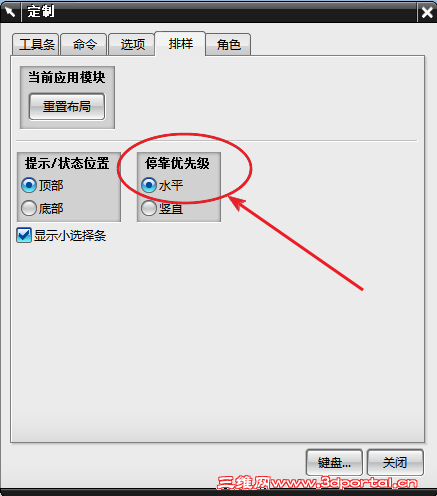Click the arrow icon in the title bar
Image resolution: width=437 pixels, height=496 pixels.
(10, 12)
